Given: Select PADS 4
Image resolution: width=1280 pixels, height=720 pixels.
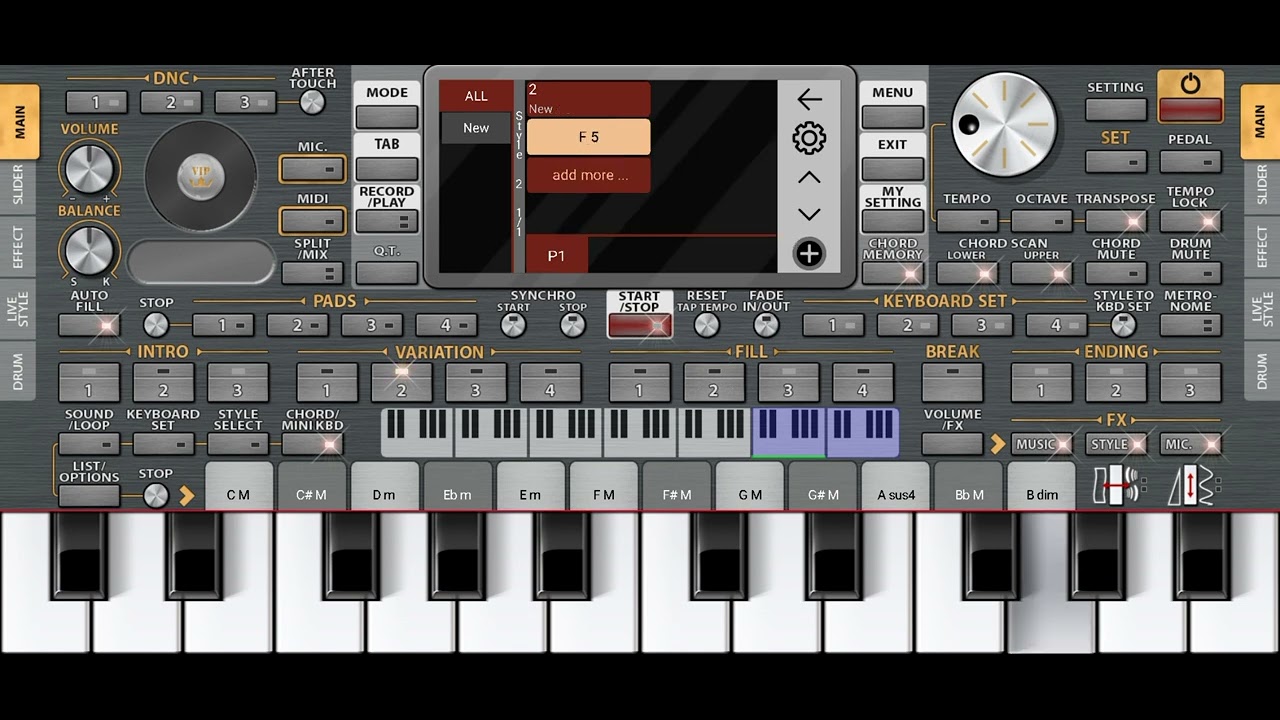Looking at the screenshot, I should [x=446, y=325].
